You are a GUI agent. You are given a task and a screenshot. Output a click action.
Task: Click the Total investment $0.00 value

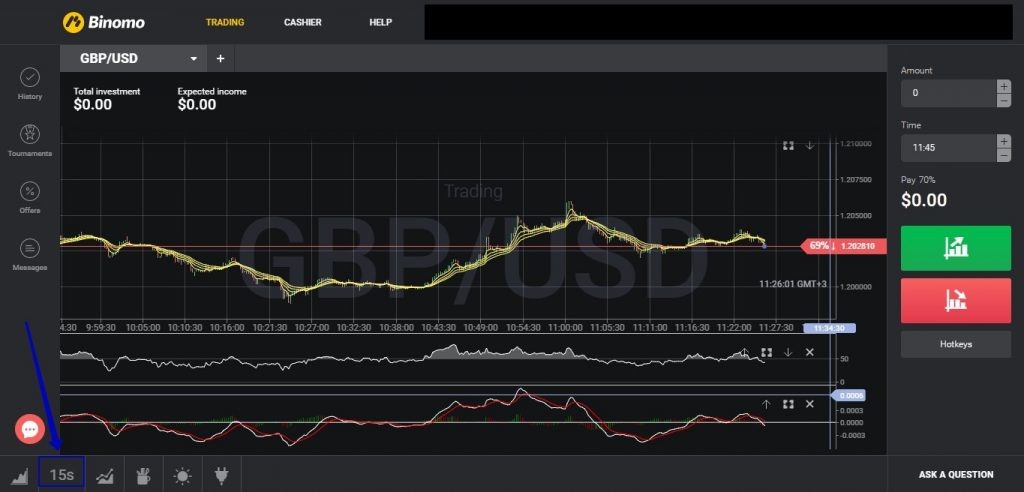[93, 105]
